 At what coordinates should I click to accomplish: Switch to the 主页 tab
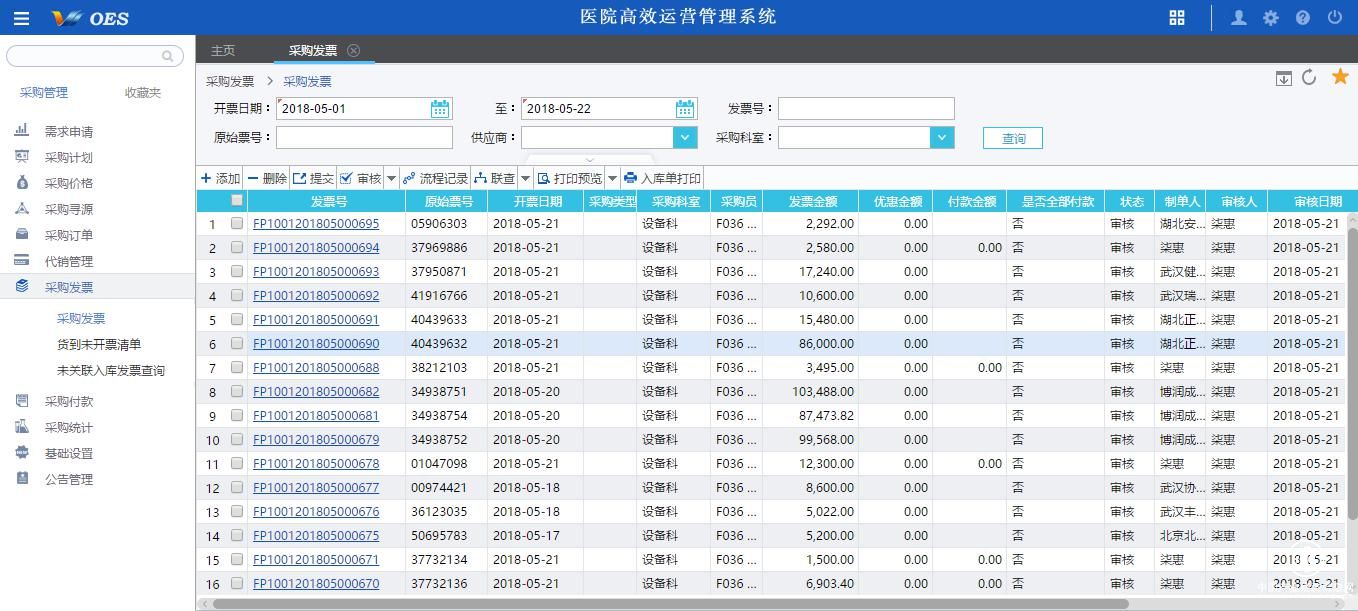222,49
